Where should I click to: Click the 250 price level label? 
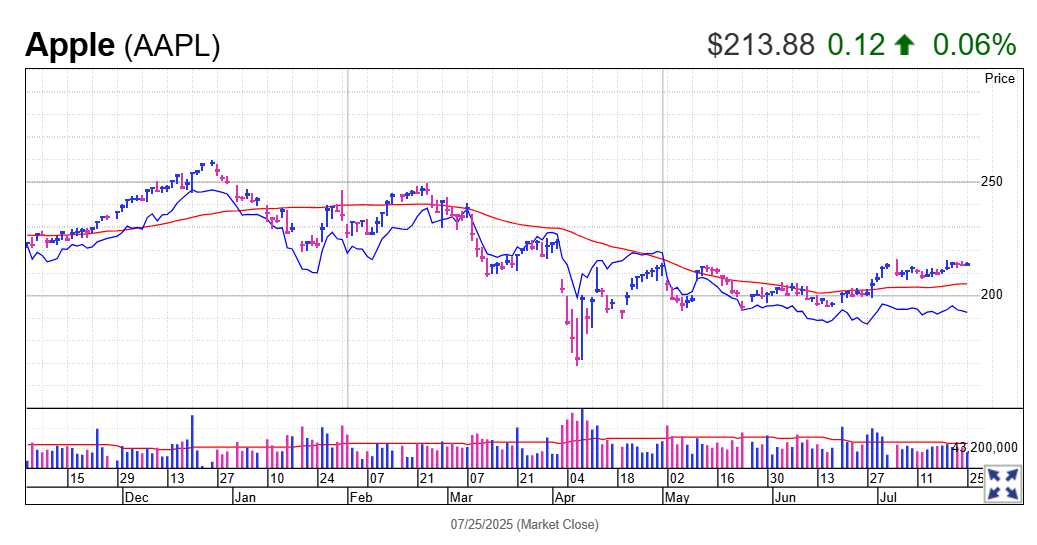pos(991,182)
